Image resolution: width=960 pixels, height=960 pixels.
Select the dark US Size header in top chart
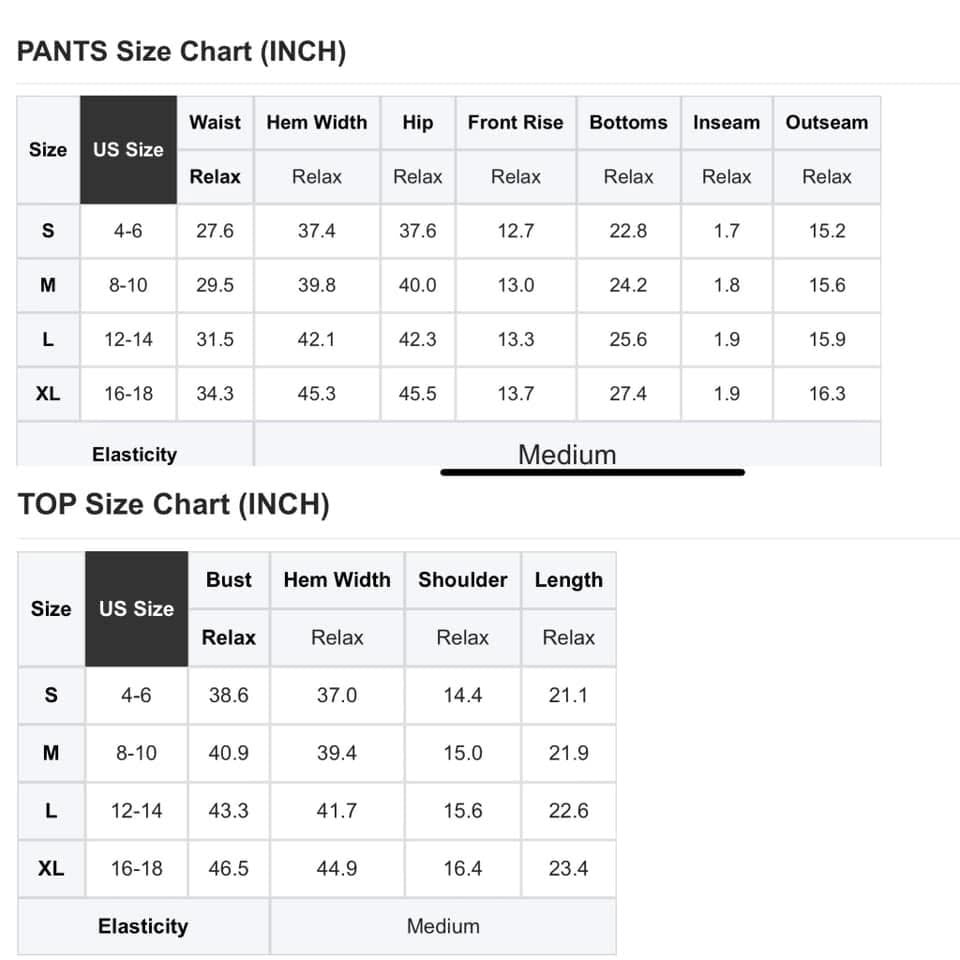coord(137,609)
